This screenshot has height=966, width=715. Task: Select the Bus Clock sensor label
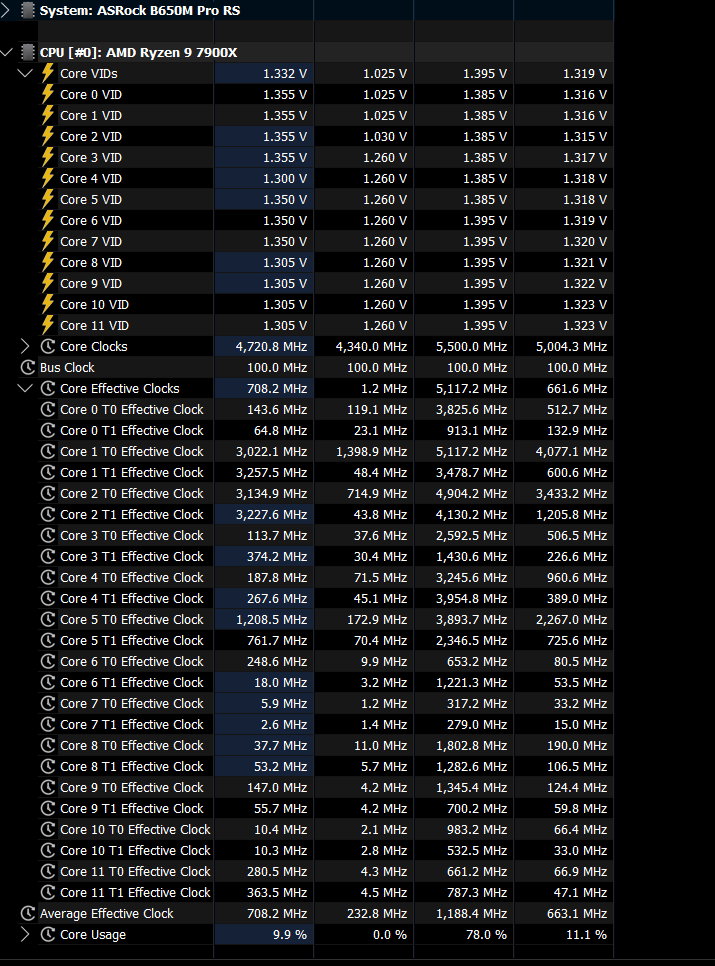pyautogui.click(x=67, y=367)
